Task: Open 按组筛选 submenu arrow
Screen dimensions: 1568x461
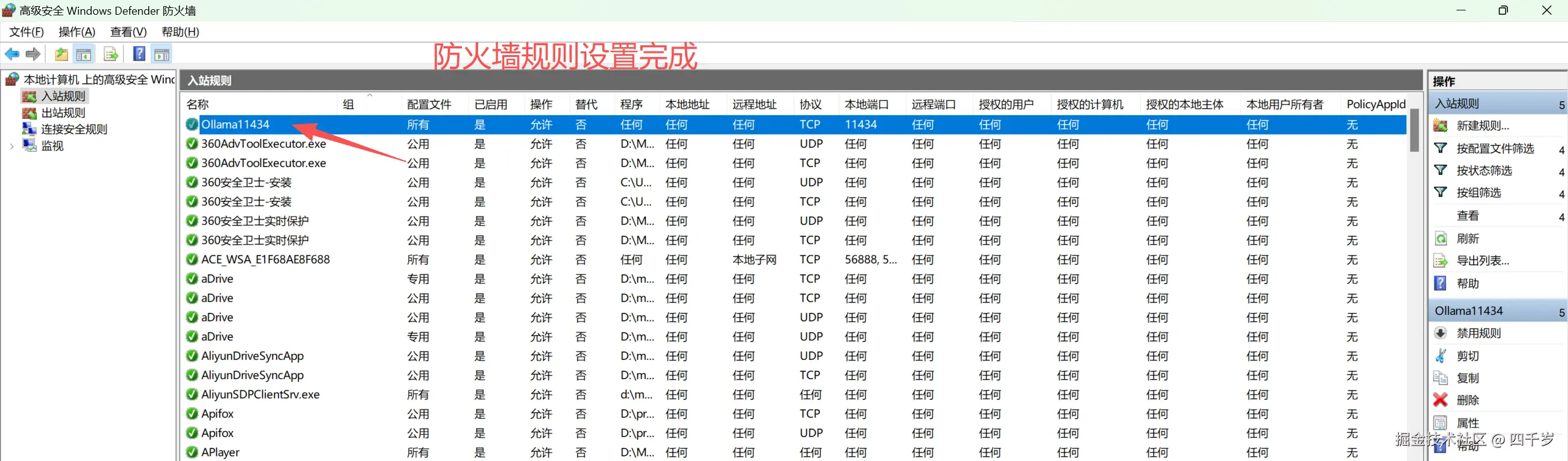Action: [x=1562, y=193]
